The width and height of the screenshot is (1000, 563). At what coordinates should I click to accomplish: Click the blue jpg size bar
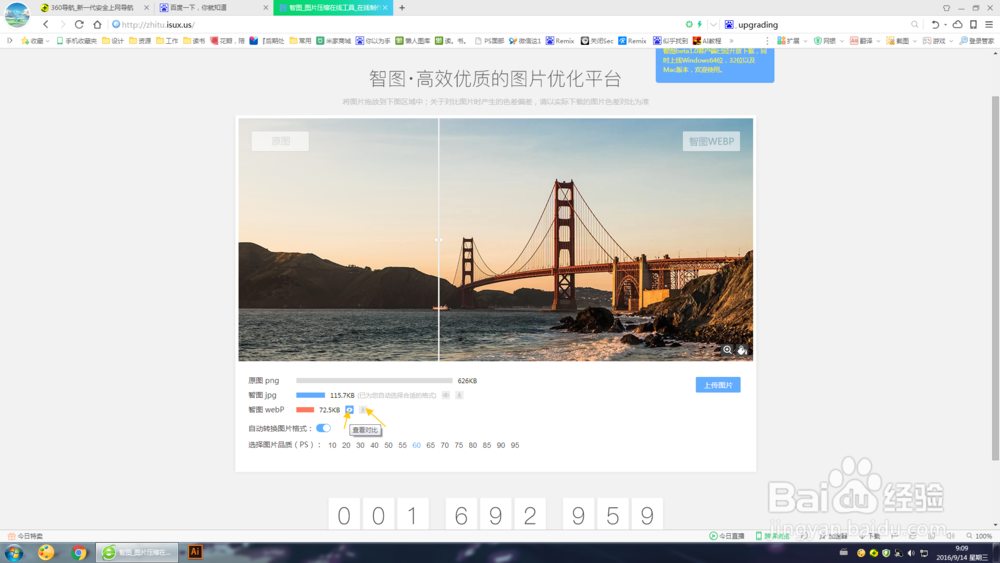pyautogui.click(x=311, y=395)
